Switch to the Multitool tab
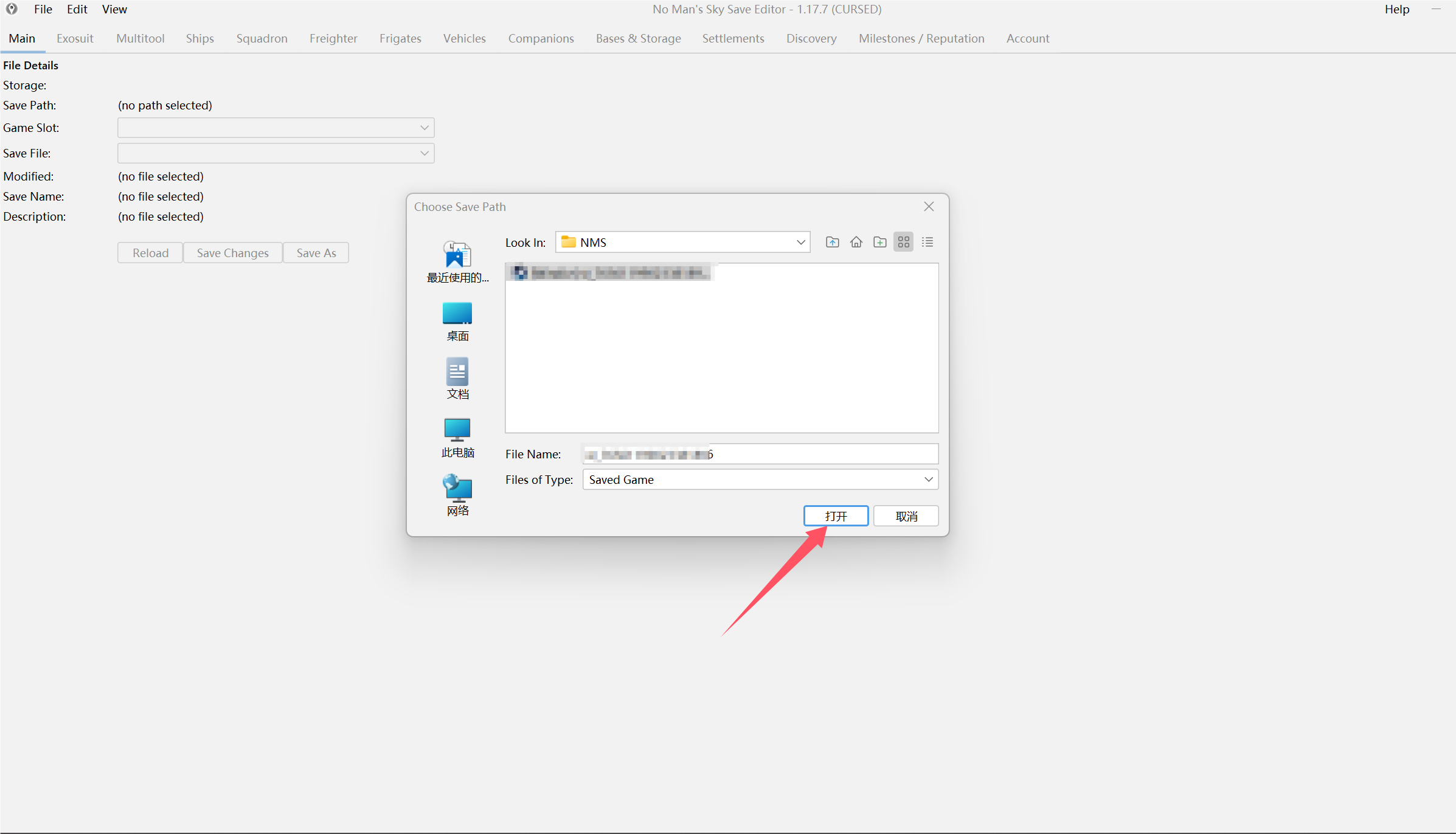The image size is (1456, 834). tap(140, 38)
